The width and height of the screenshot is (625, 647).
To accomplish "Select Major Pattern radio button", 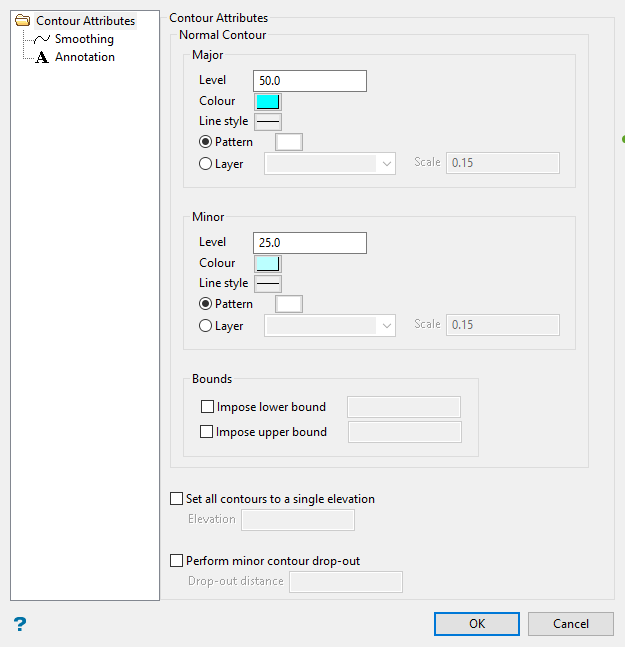I will [205, 142].
